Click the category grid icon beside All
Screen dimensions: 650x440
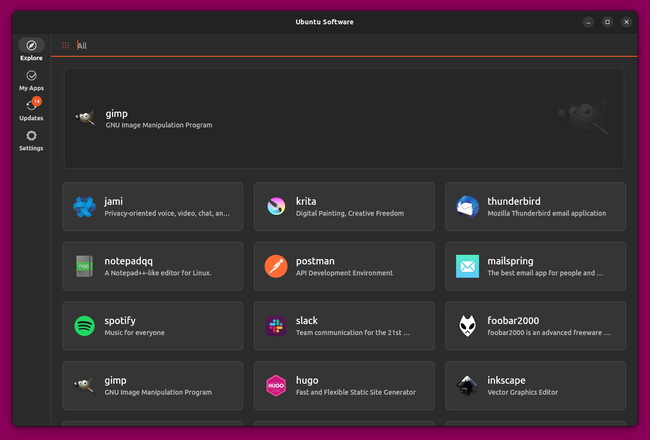click(x=65, y=45)
